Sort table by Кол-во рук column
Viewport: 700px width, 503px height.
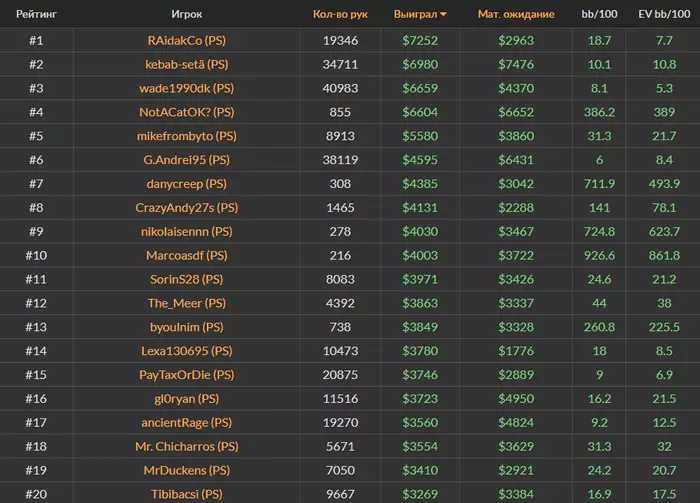340,15
